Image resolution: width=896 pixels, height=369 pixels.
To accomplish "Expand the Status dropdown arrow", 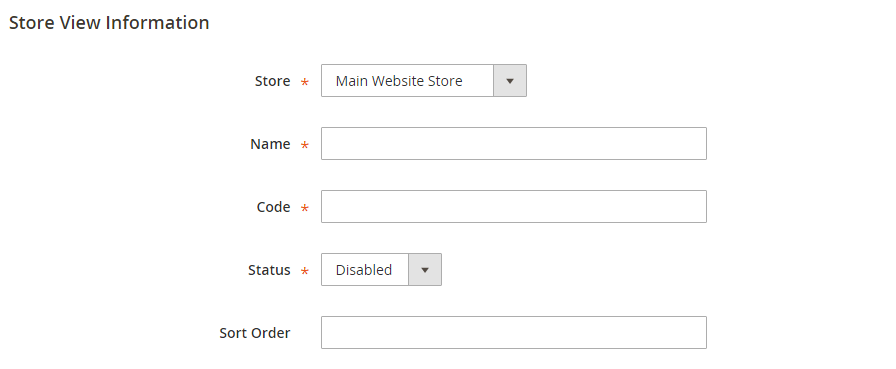I will pyautogui.click(x=425, y=270).
